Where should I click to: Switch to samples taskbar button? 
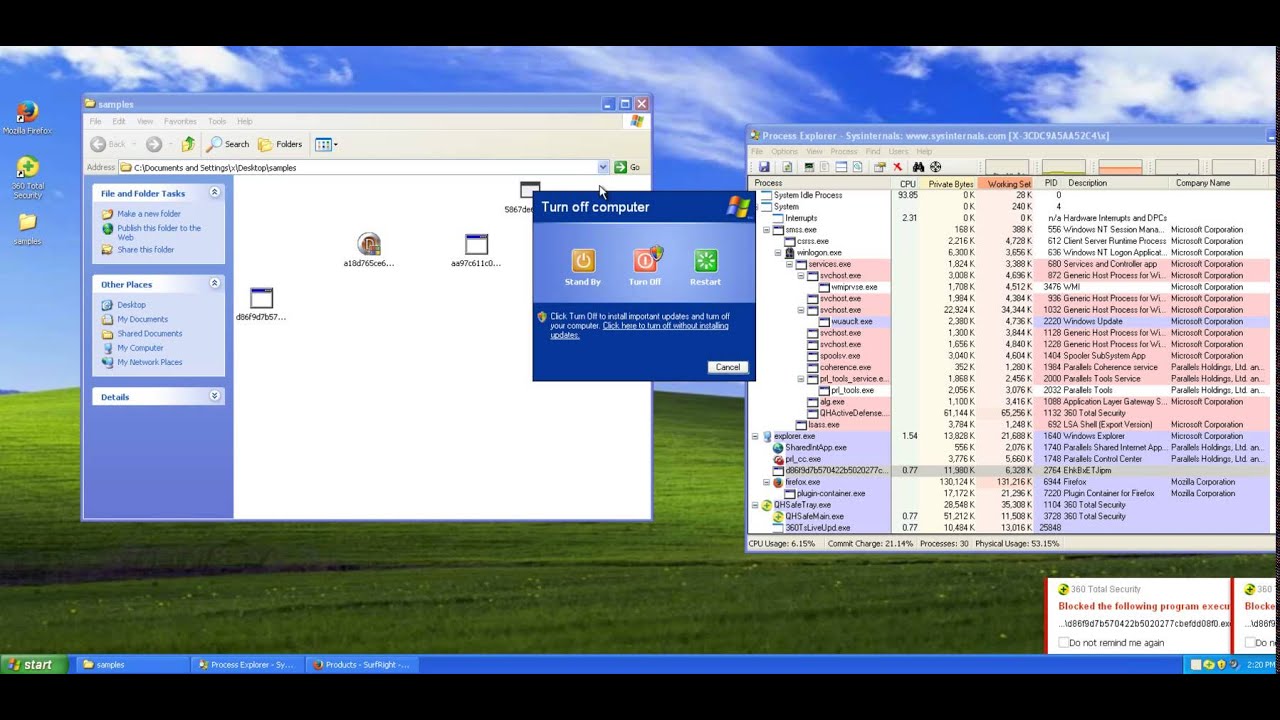(130, 664)
